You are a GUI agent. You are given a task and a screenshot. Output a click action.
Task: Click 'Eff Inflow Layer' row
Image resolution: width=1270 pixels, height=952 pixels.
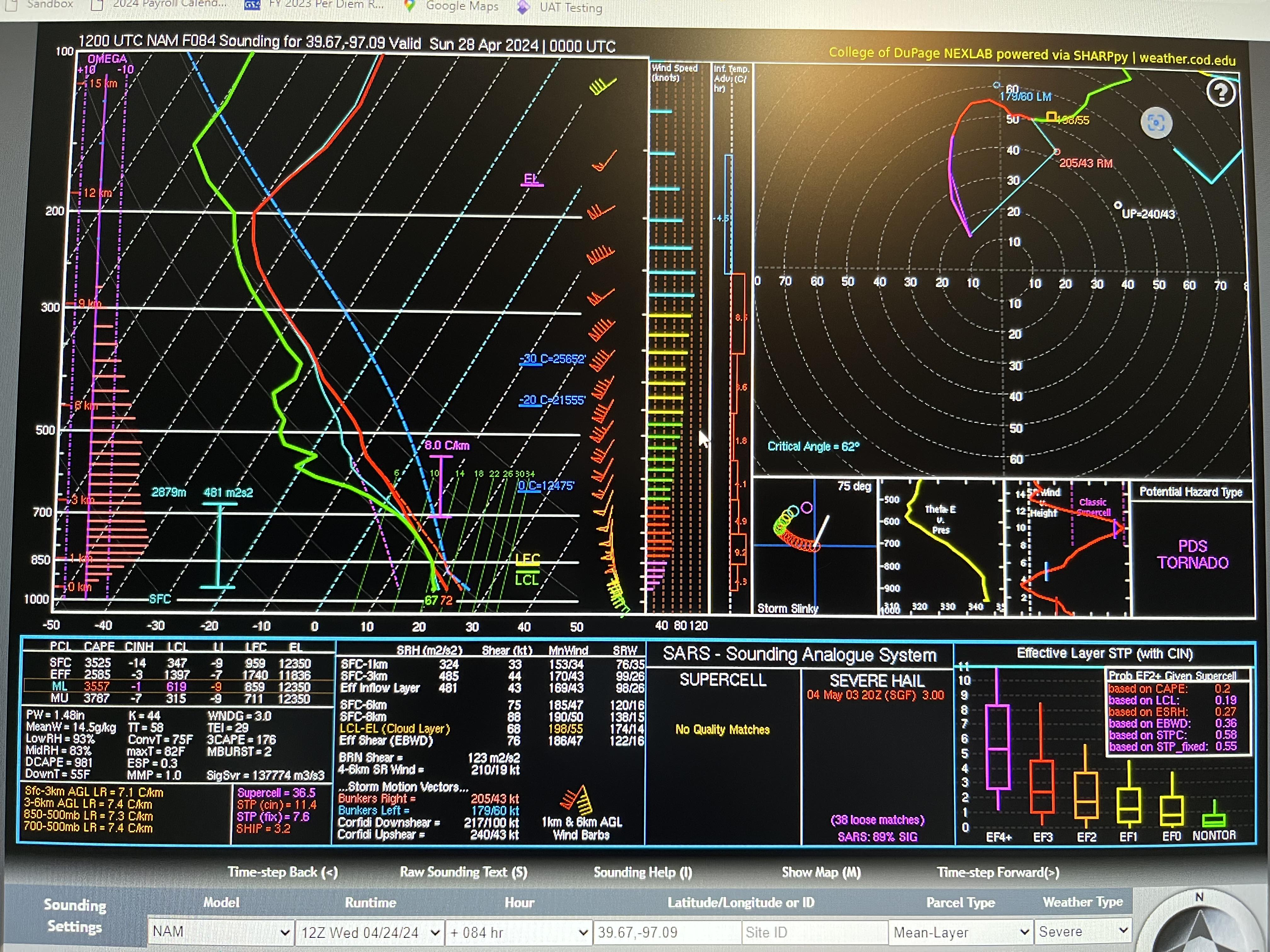point(491,688)
